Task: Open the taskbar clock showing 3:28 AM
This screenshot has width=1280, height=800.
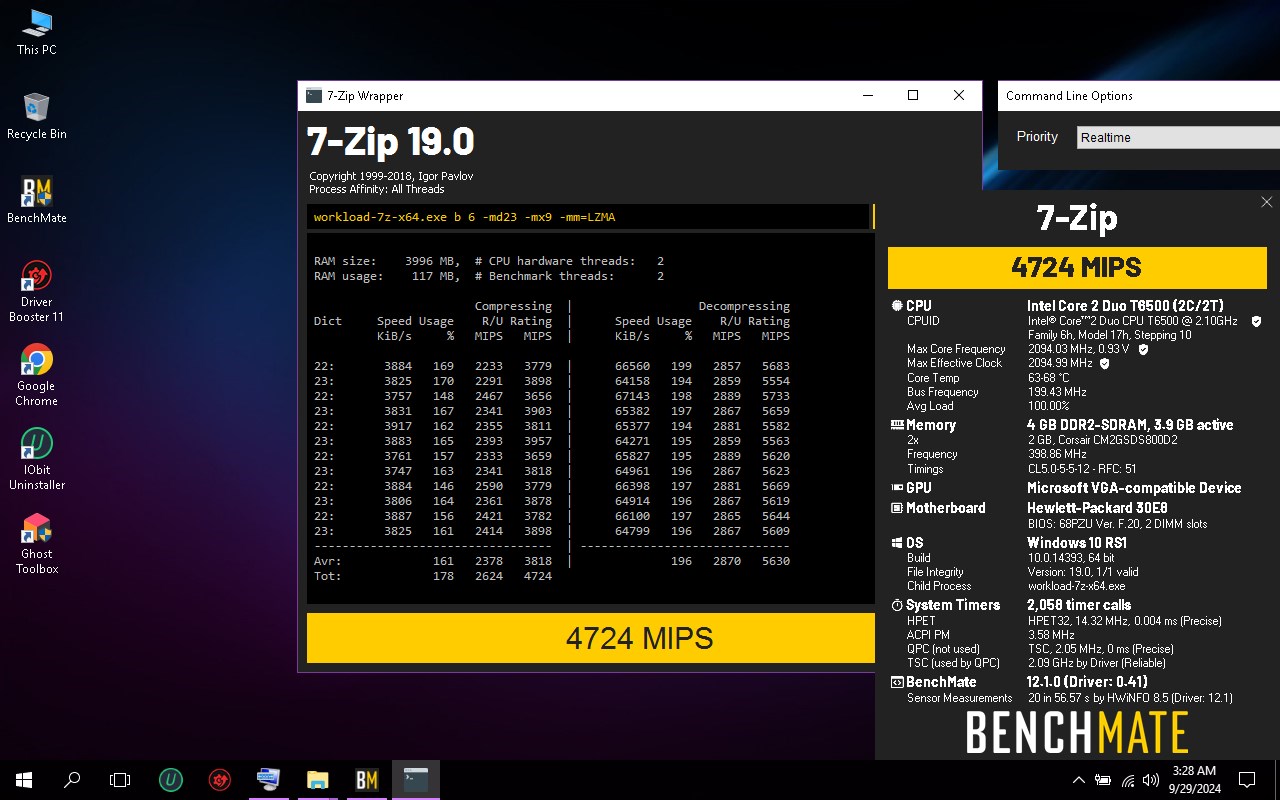Action: point(1193,779)
